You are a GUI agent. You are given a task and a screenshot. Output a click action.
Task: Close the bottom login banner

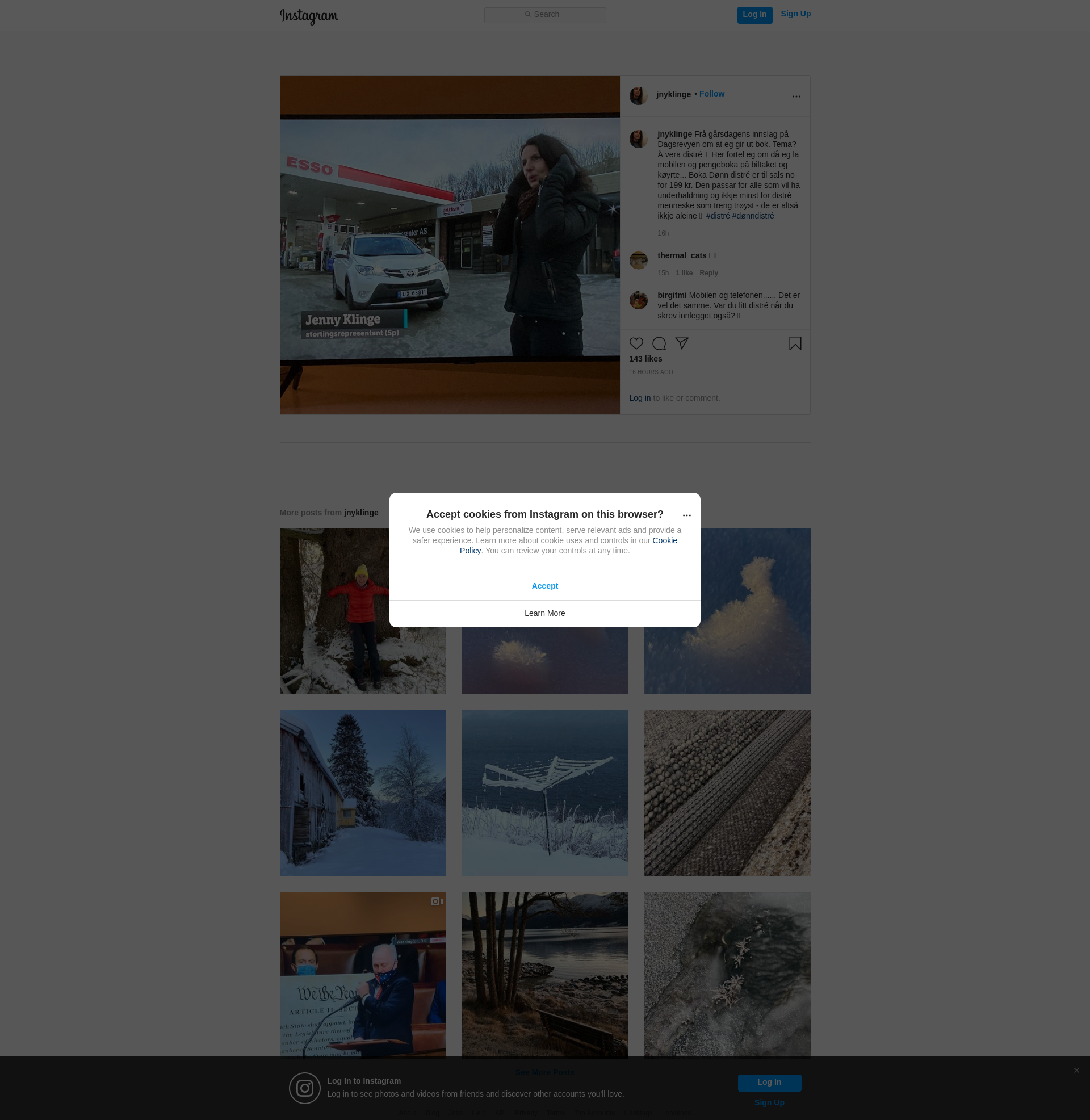coord(1076,1070)
